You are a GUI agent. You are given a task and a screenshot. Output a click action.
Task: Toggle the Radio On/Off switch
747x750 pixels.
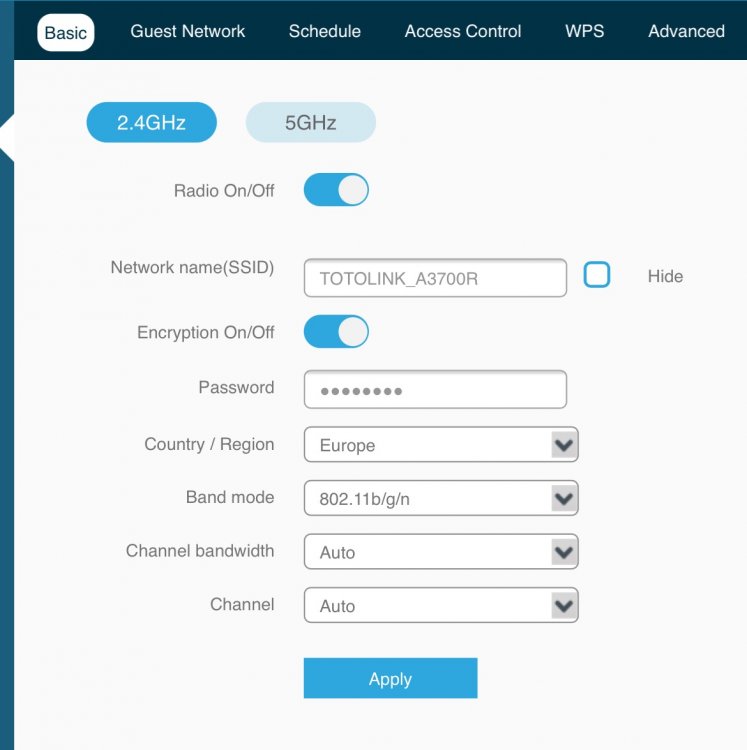[x=336, y=190]
